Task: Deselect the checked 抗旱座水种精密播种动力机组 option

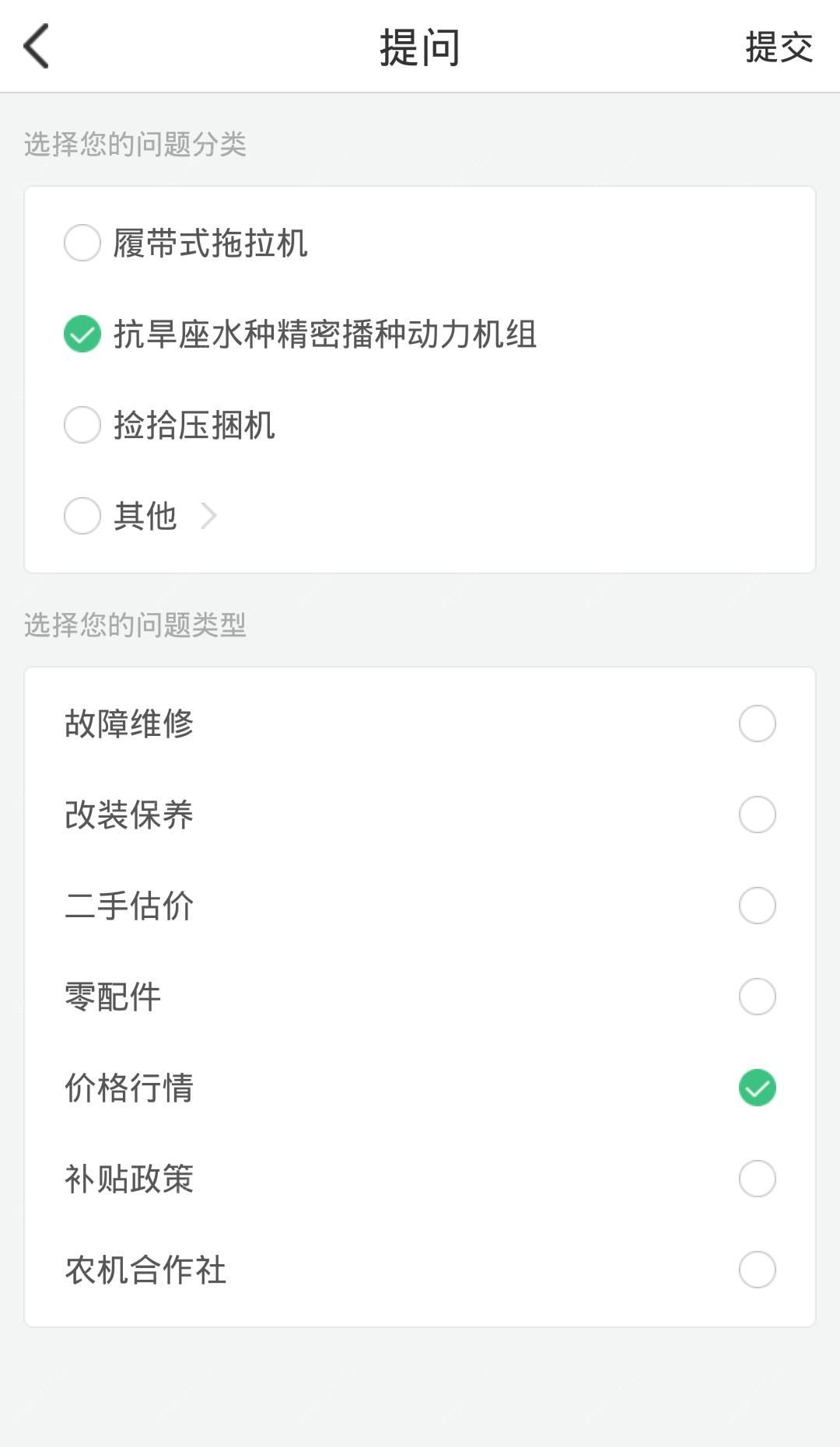Action: (82, 334)
